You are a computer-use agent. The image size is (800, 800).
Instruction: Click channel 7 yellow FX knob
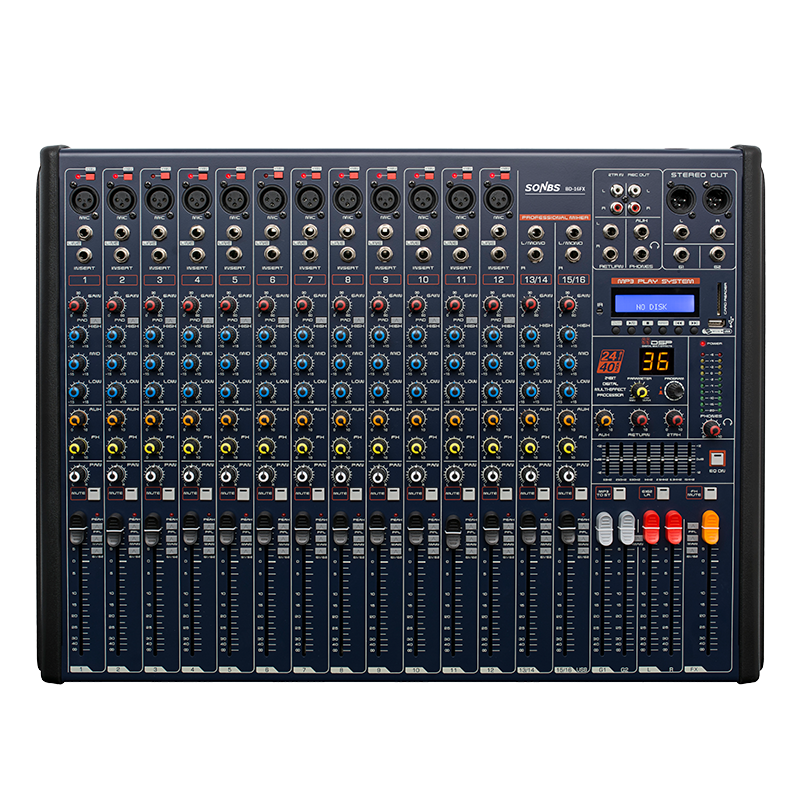click(x=303, y=445)
